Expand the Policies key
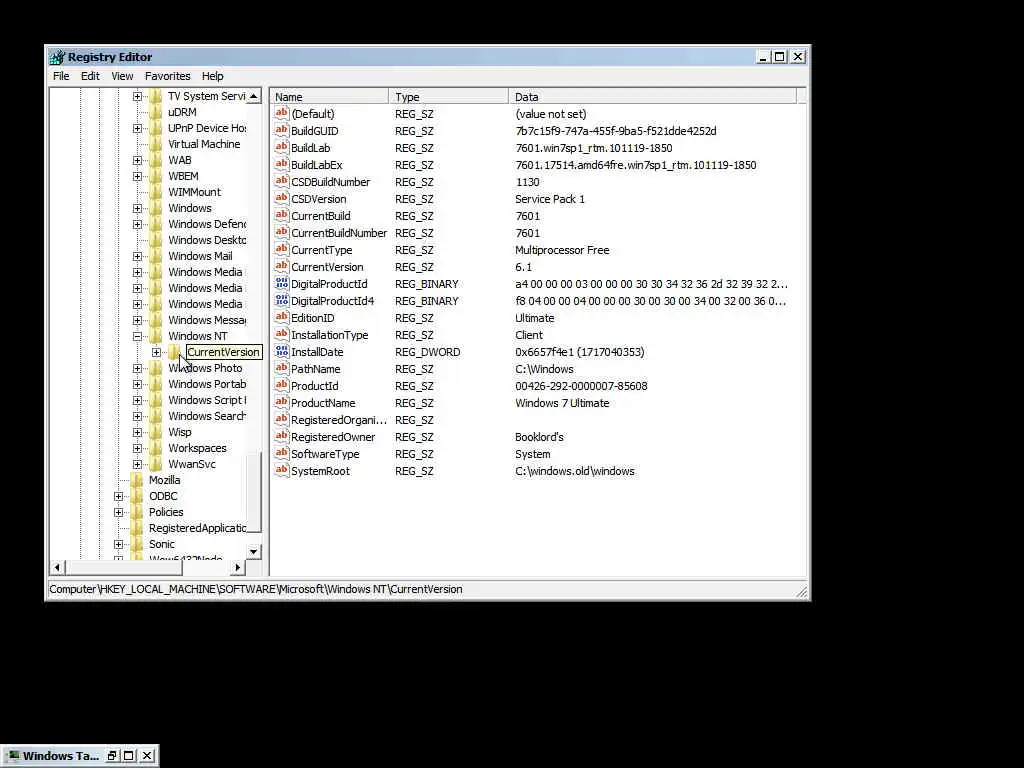1024x768 pixels. tap(118, 513)
